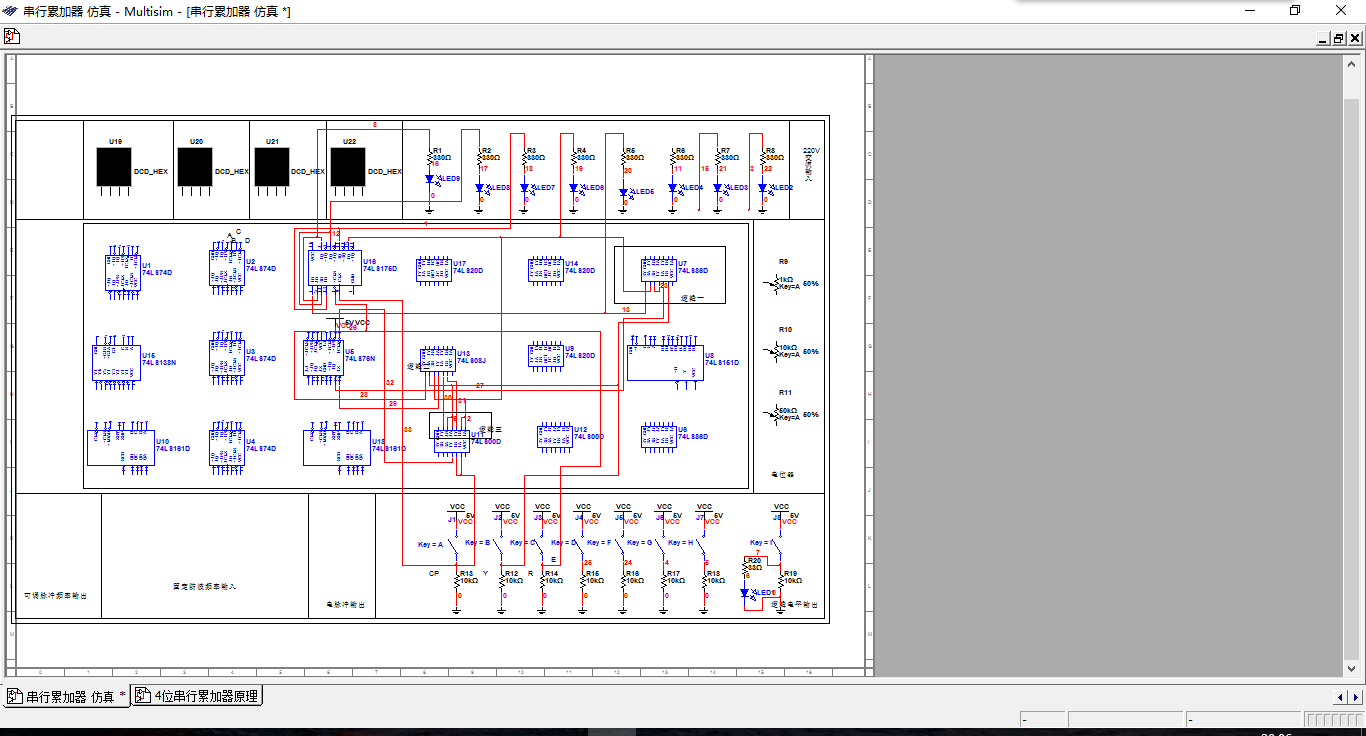Image resolution: width=1366 pixels, height=736 pixels.
Task: Select the U16 74LS175D chip
Action: (x=335, y=267)
